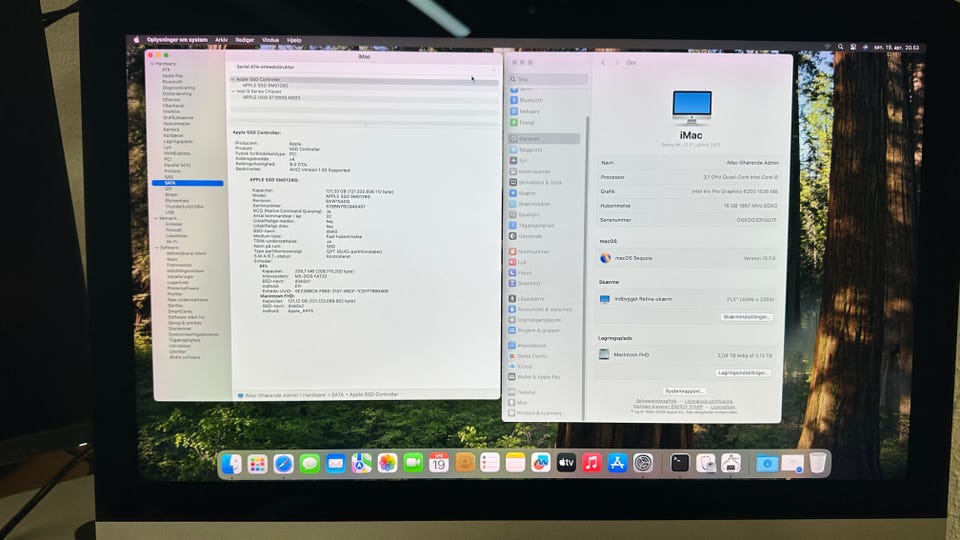Open the Vindue menu
Viewport: 960px width, 540px height.
[270, 40]
